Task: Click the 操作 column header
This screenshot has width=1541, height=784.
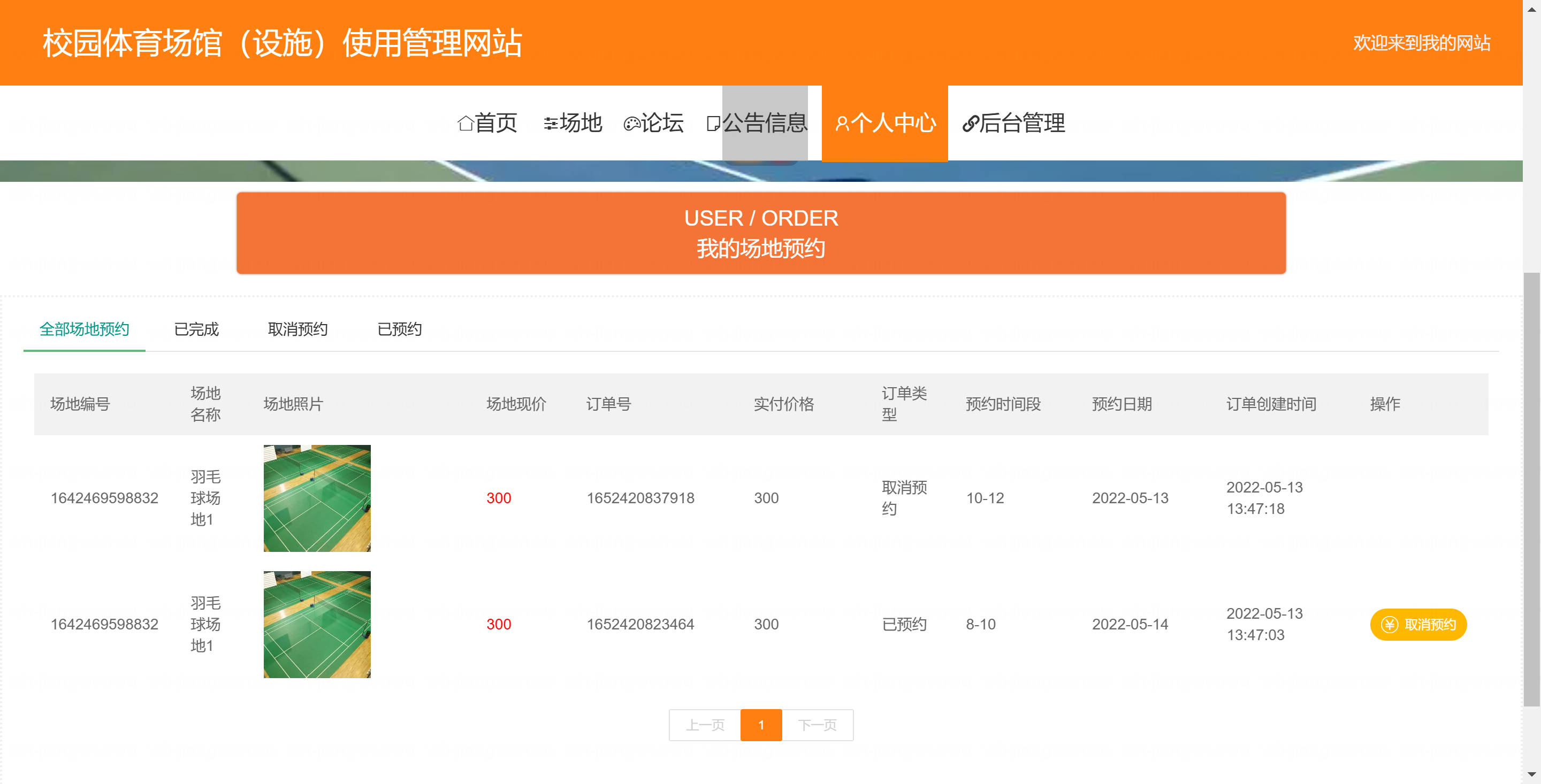Action: tap(1385, 404)
